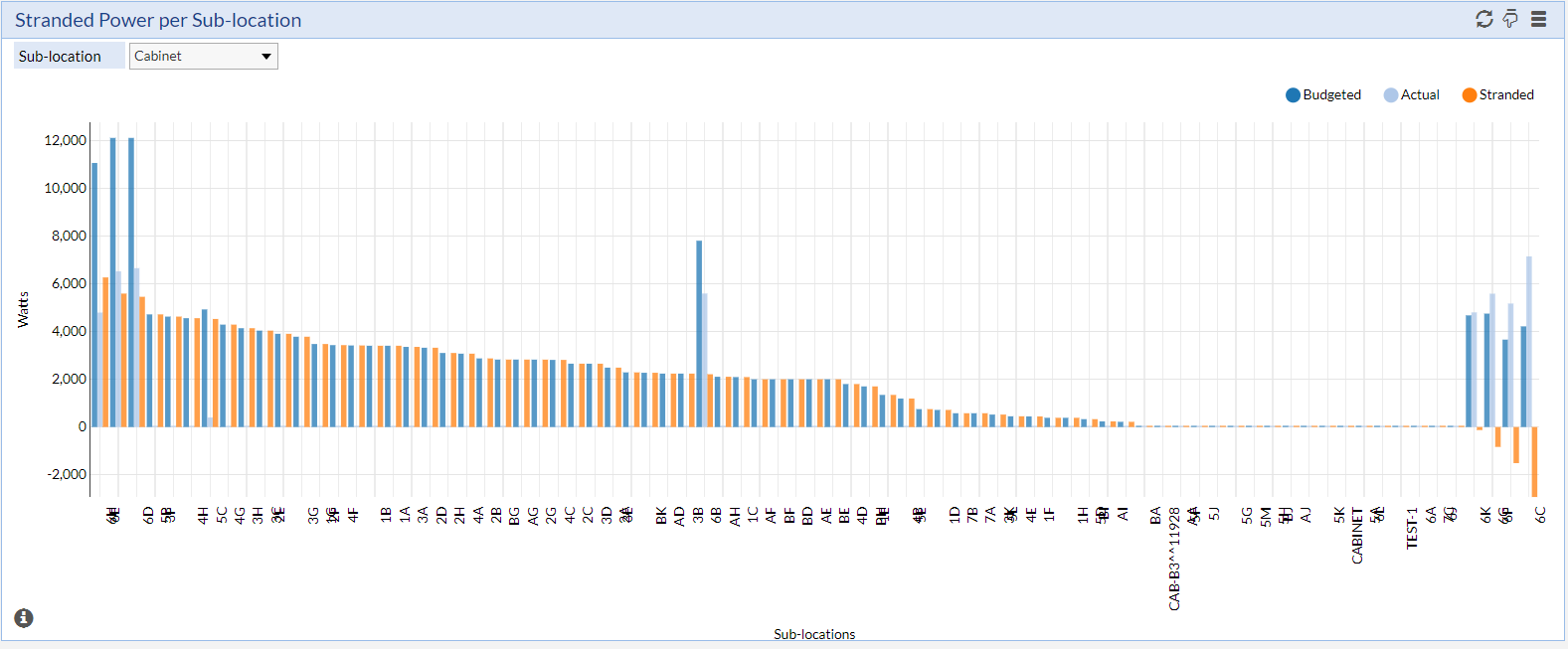Click the info icon at bottom left
Viewport: 1568px width, 649px height.
point(24,618)
